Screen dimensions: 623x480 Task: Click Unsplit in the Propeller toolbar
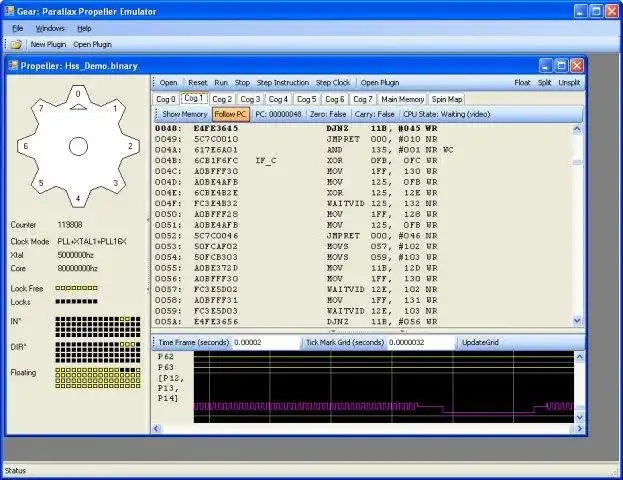569,82
